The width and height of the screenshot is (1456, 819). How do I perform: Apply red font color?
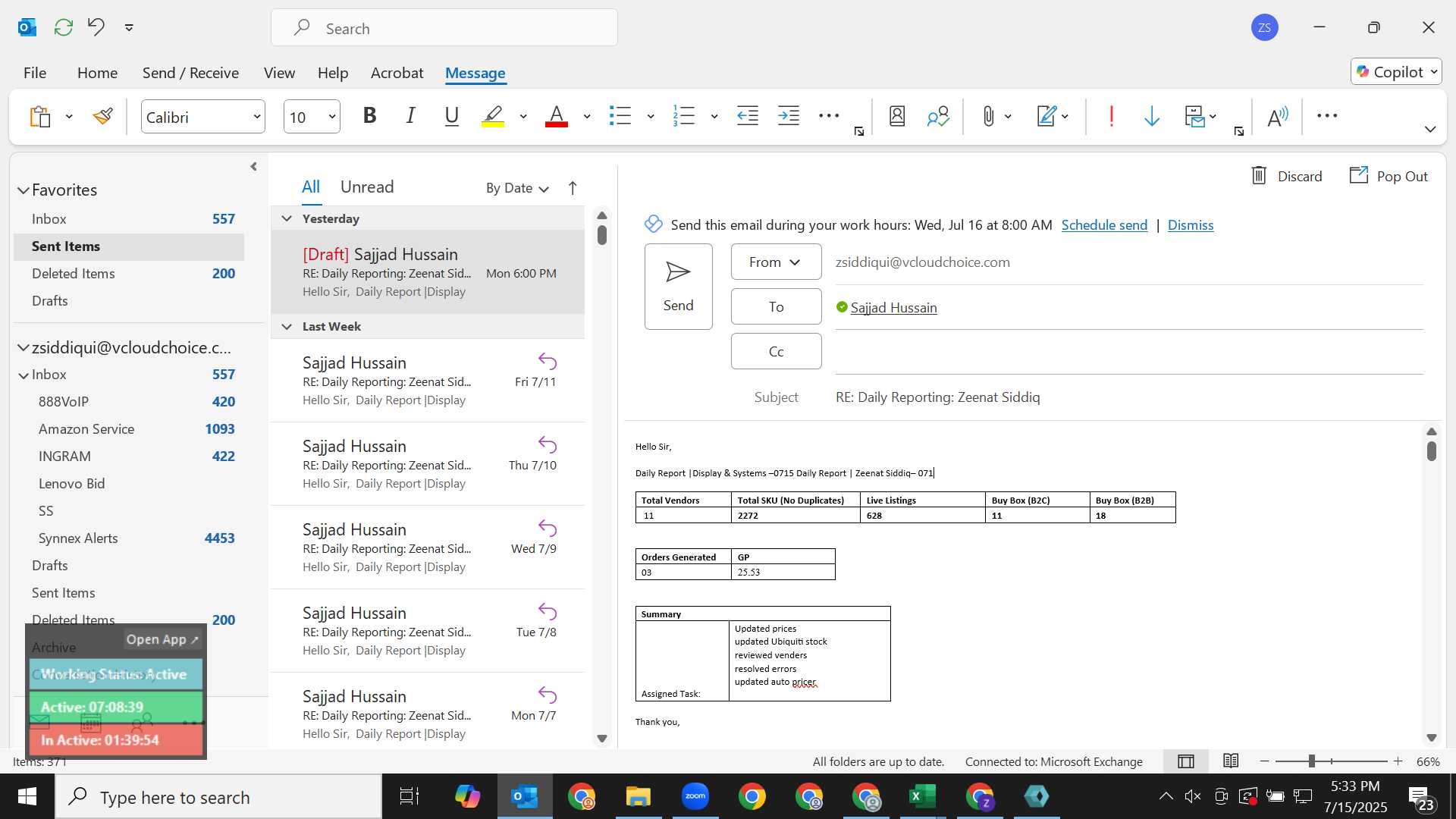[x=557, y=116]
